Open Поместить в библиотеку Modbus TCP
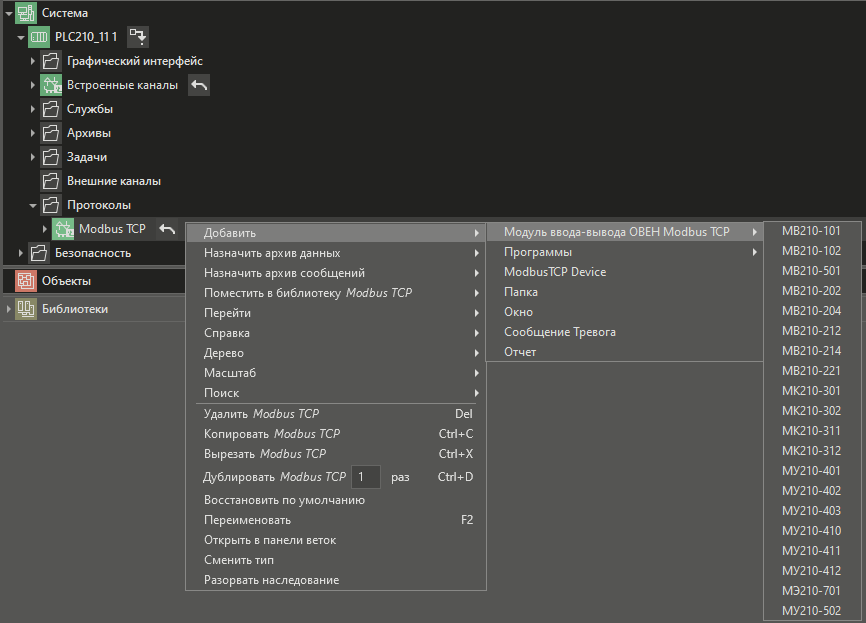 tap(336, 293)
